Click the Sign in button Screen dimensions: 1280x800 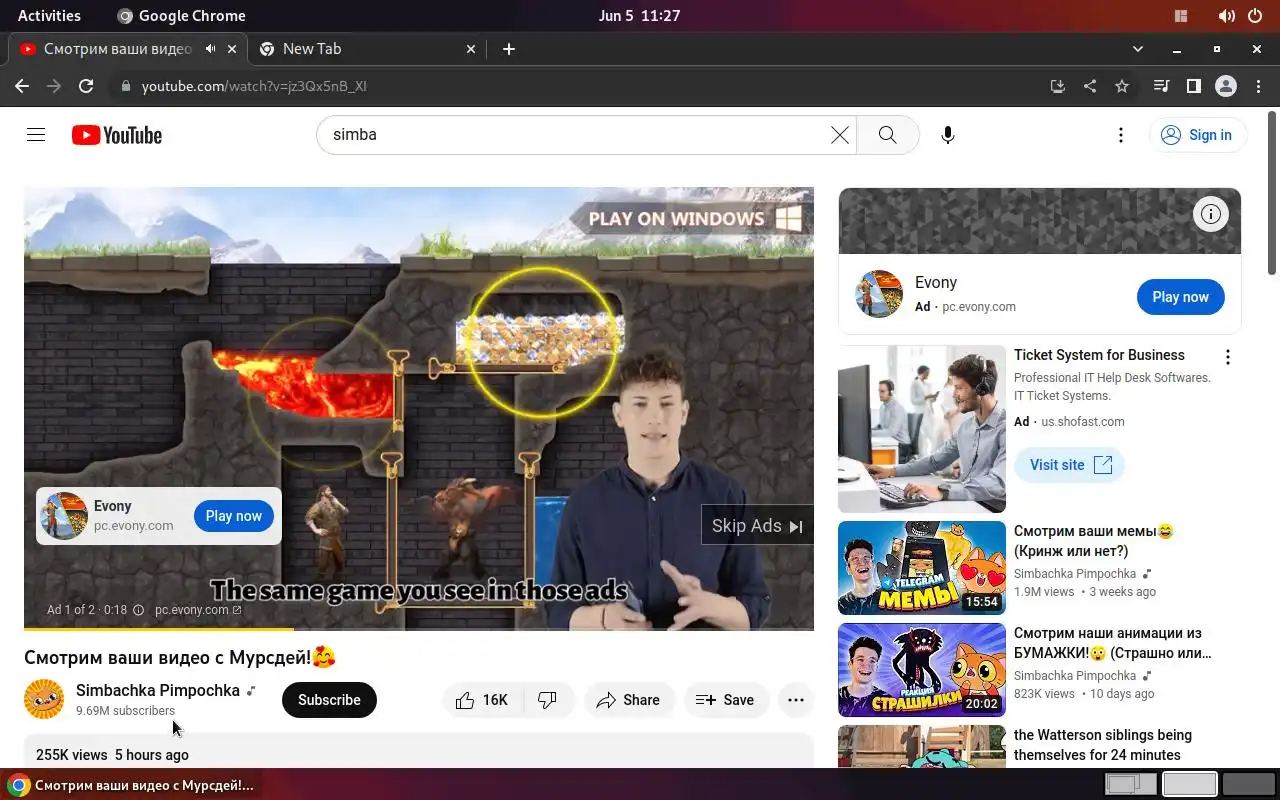(1197, 135)
